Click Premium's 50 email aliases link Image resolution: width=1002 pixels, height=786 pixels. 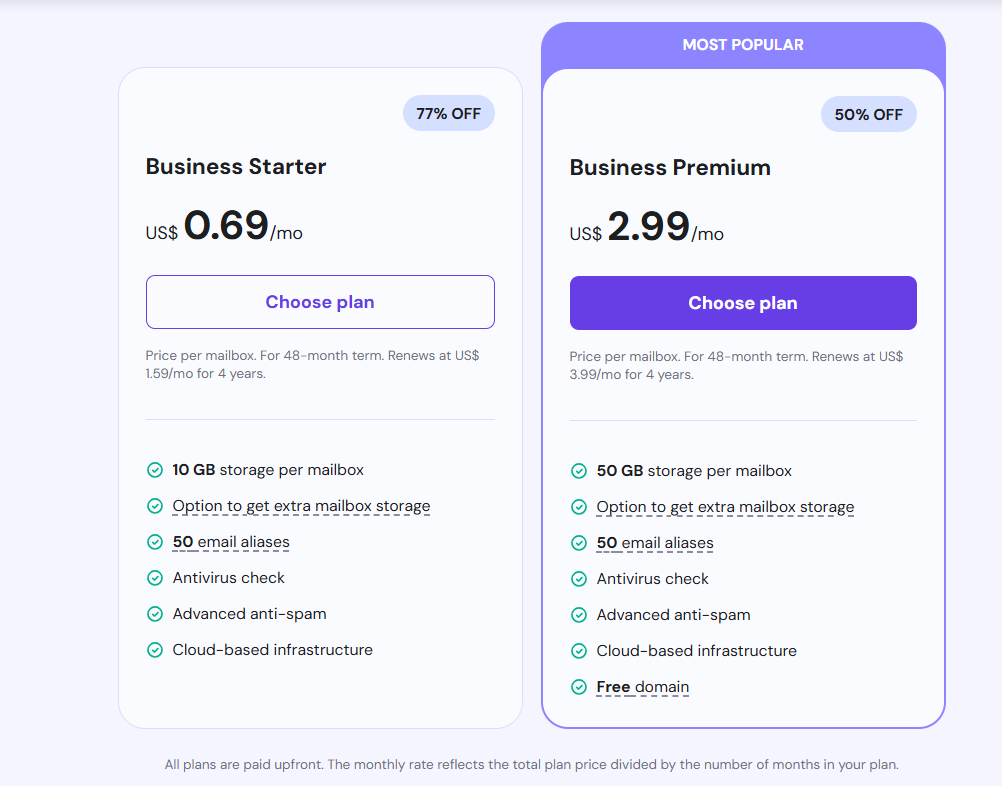pos(655,543)
